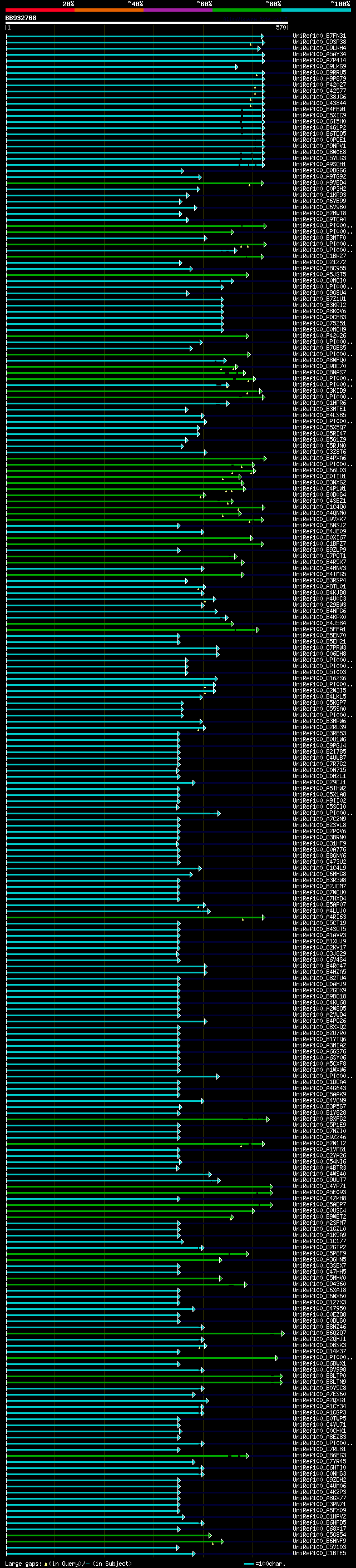The height and width of the screenshot is (1568, 356).
Task: Select hit label UniRef100_C3Z8T6
Action: click(x=319, y=452)
